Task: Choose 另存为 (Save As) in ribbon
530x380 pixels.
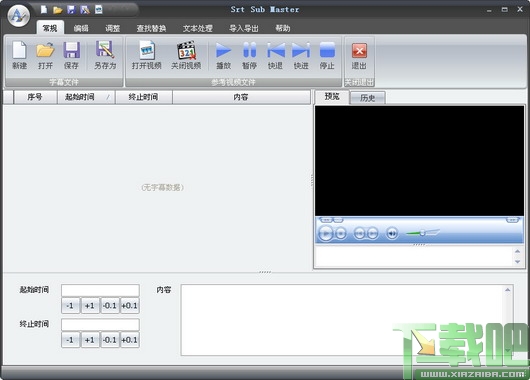Action: 105,55
